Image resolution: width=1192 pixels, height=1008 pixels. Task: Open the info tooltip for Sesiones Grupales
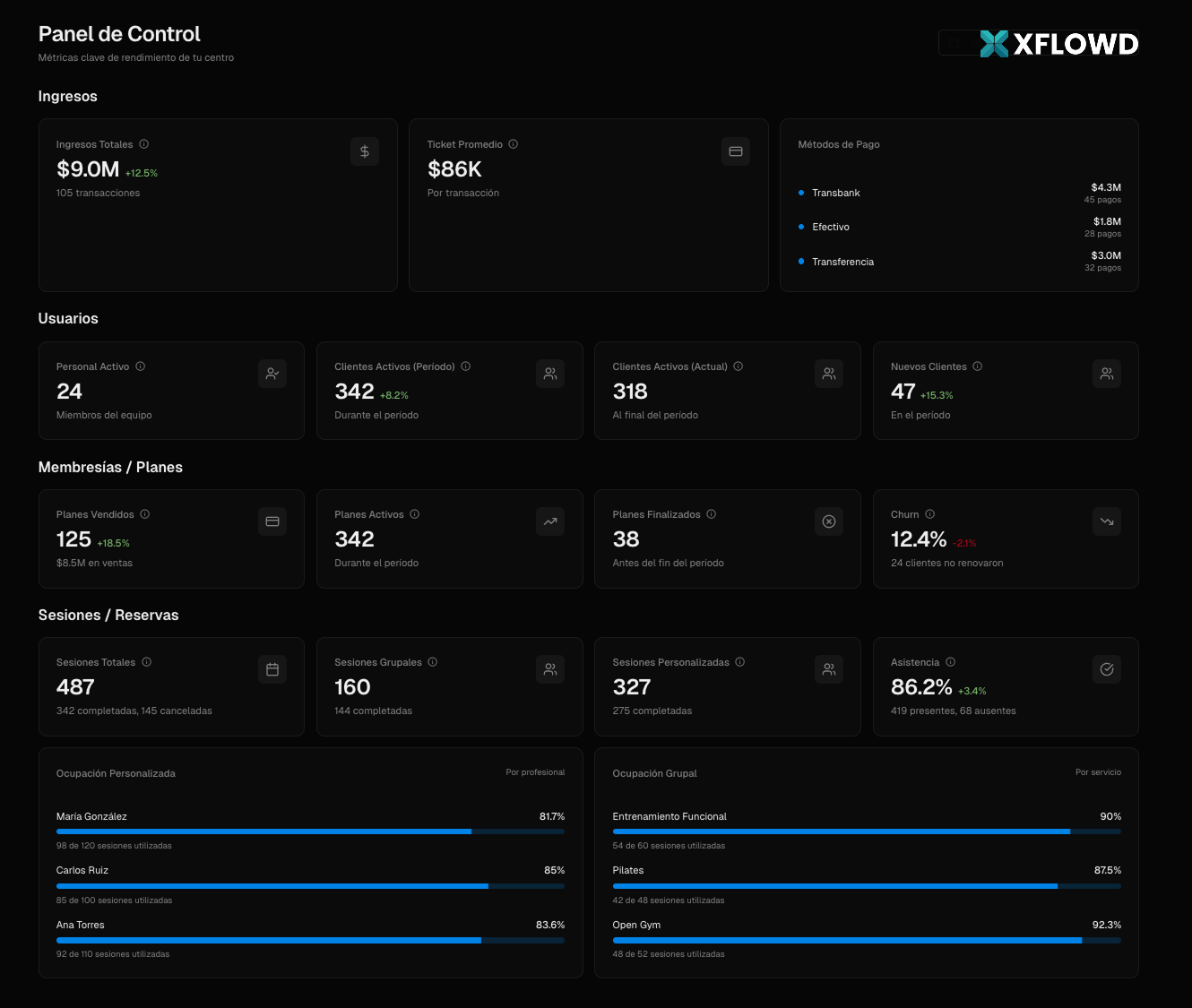[x=432, y=662]
